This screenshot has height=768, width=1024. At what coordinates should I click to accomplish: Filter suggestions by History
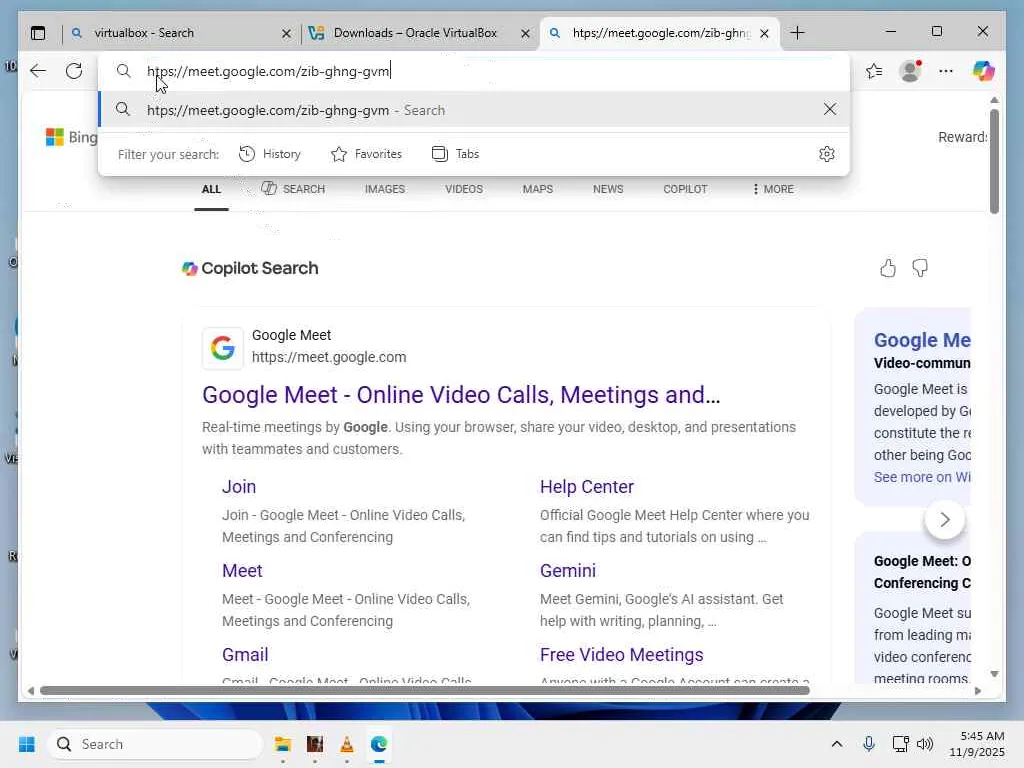tap(270, 154)
